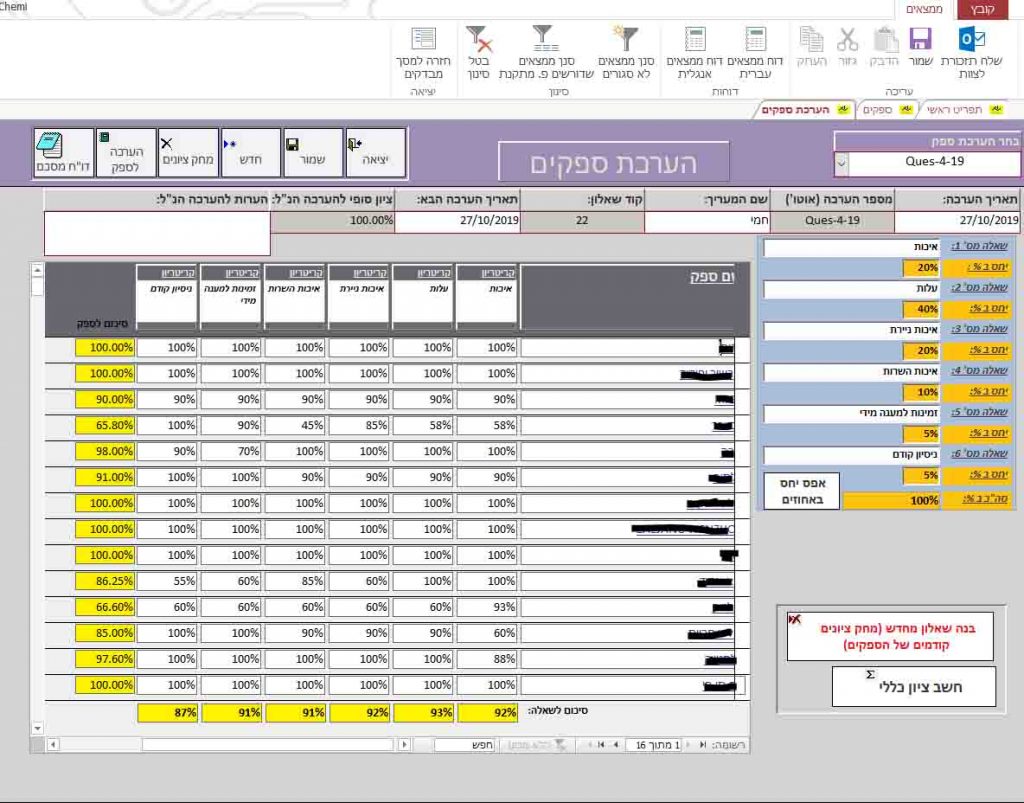Switch to the ספקים (suppliers) tab
The width and height of the screenshot is (1024, 803).
[883, 109]
